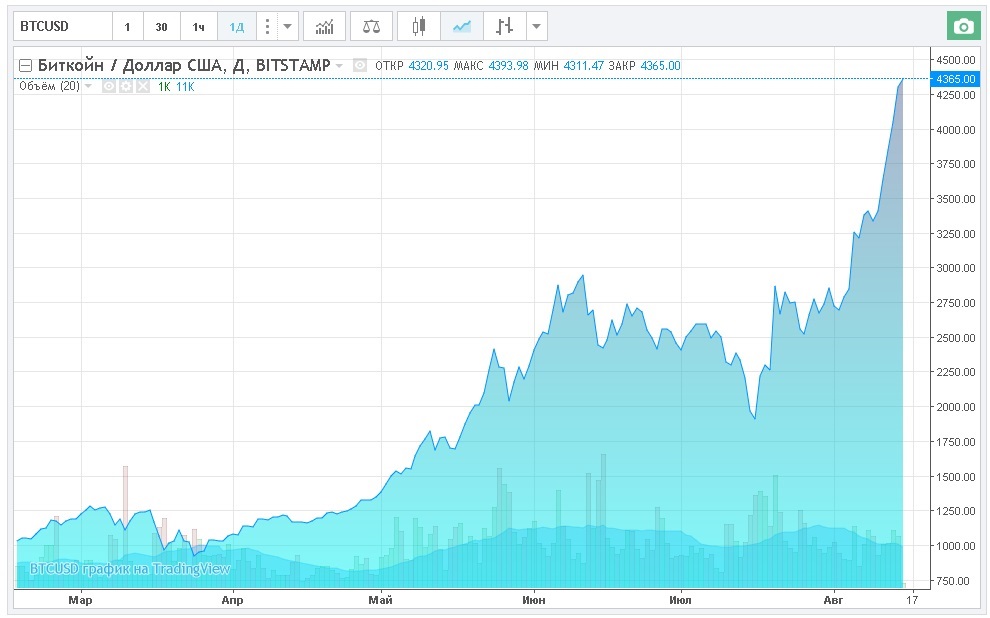Click the 1500.00 price axis label
Viewport: 990px width, 618px height.
click(x=956, y=477)
